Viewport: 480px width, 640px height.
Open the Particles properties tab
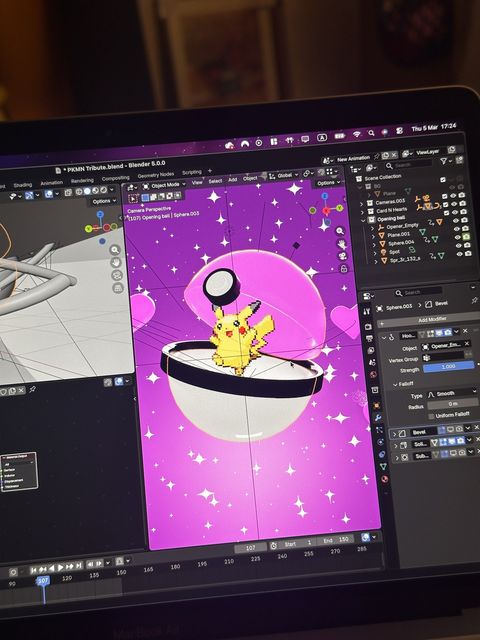(380, 430)
